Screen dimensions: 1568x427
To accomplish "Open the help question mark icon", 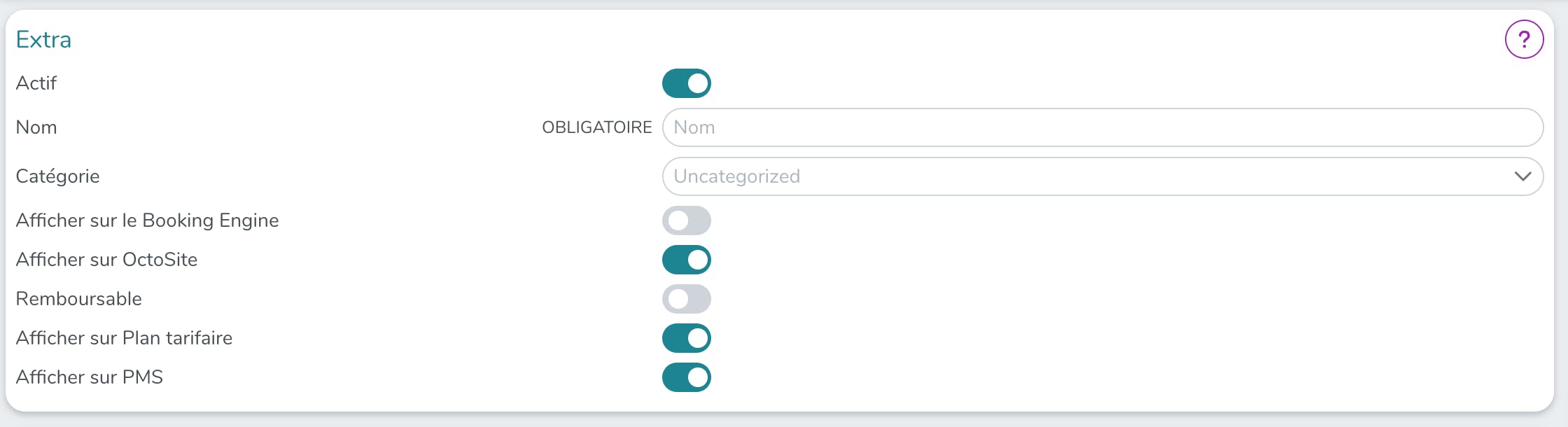I will (x=1524, y=40).
